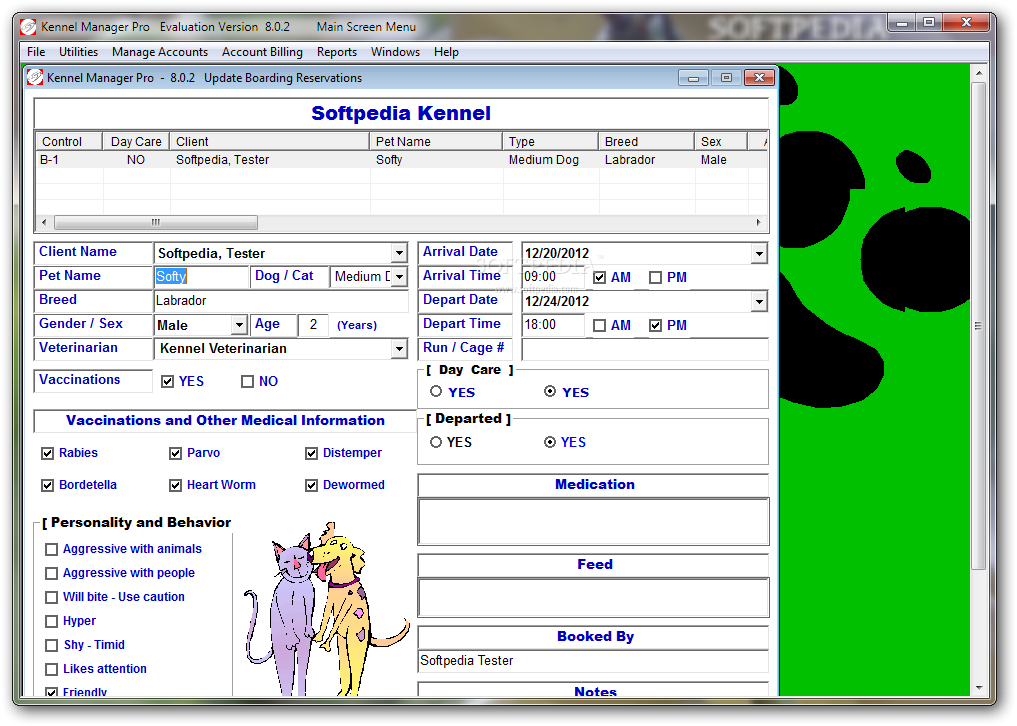
Task: Select the selected Day Care radio option
Action: 550,391
